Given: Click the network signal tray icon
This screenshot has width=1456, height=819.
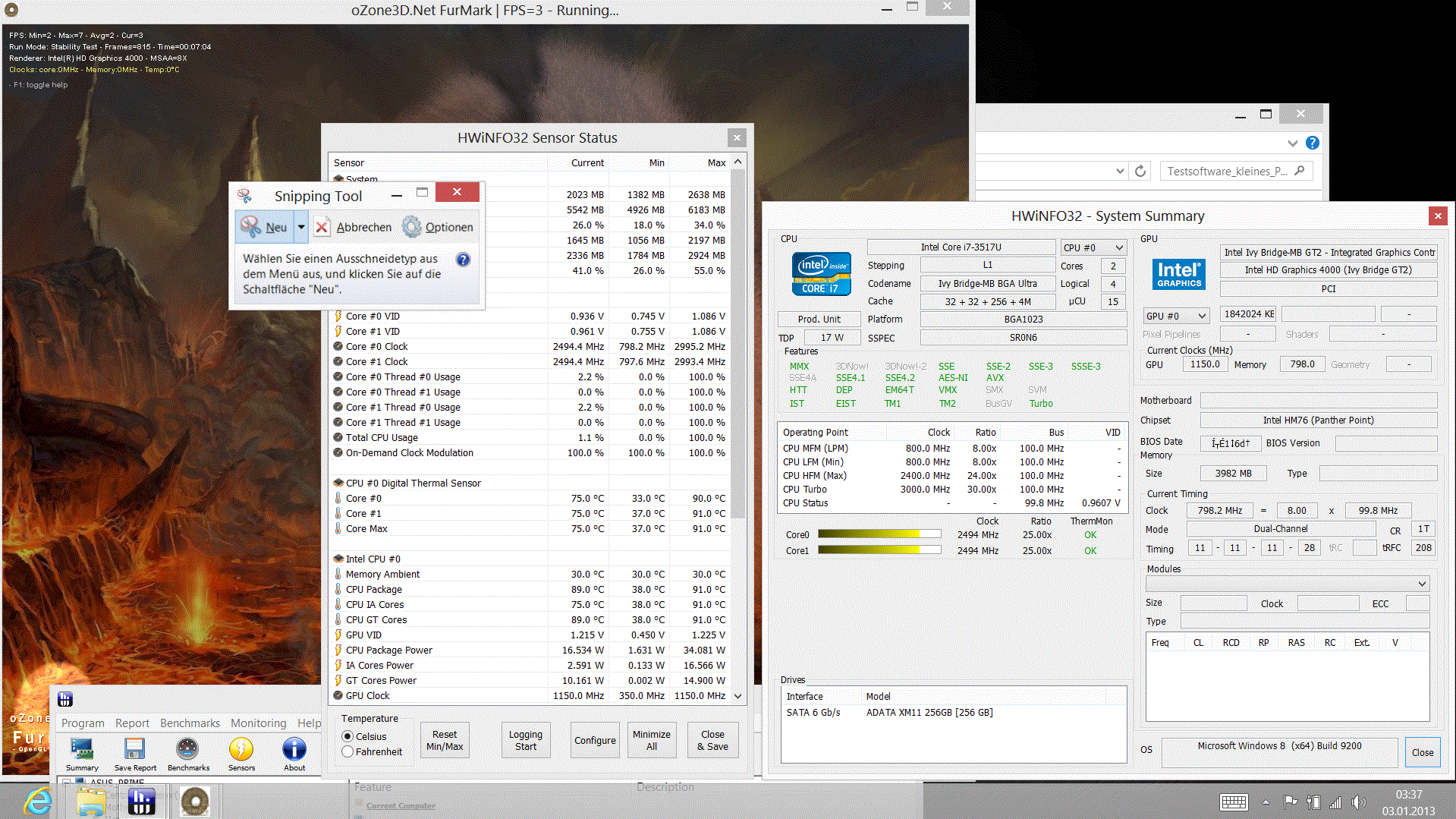Looking at the screenshot, I should [1335, 802].
